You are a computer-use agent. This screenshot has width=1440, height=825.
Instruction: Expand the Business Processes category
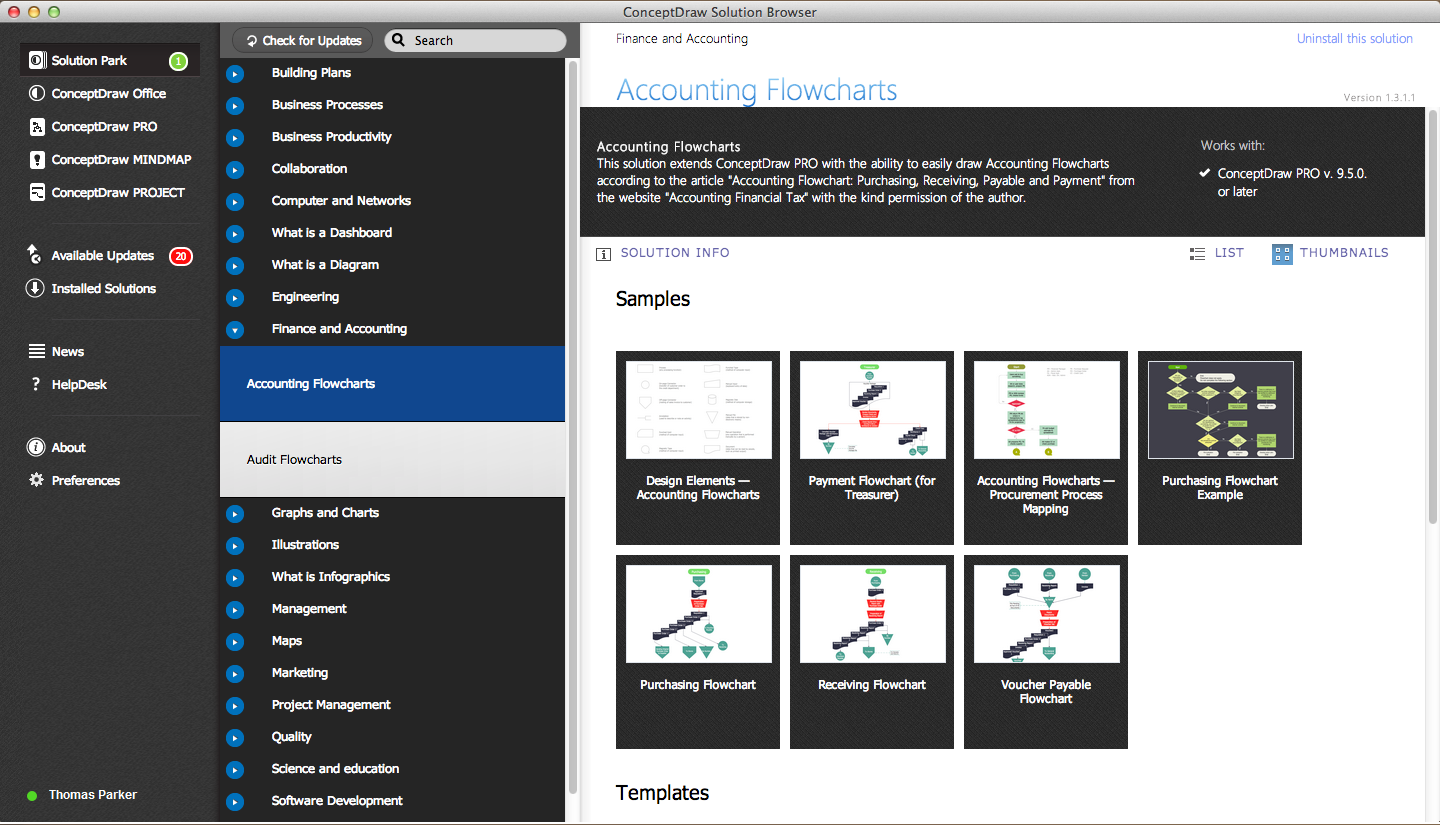[x=235, y=106]
